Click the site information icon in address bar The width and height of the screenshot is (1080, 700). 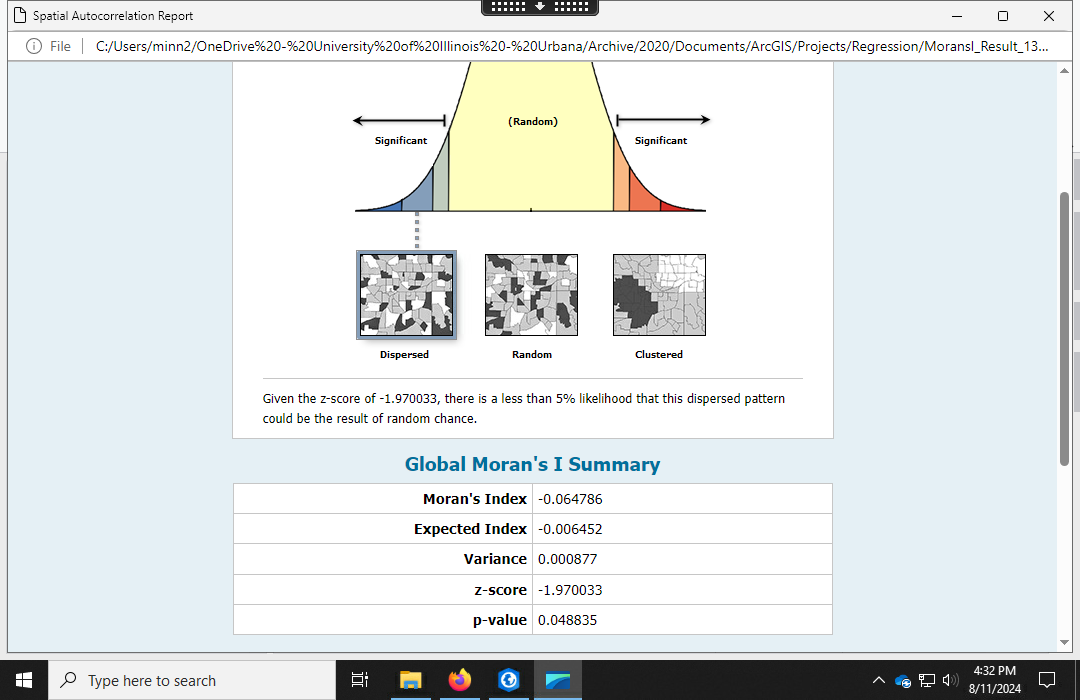pos(34,46)
